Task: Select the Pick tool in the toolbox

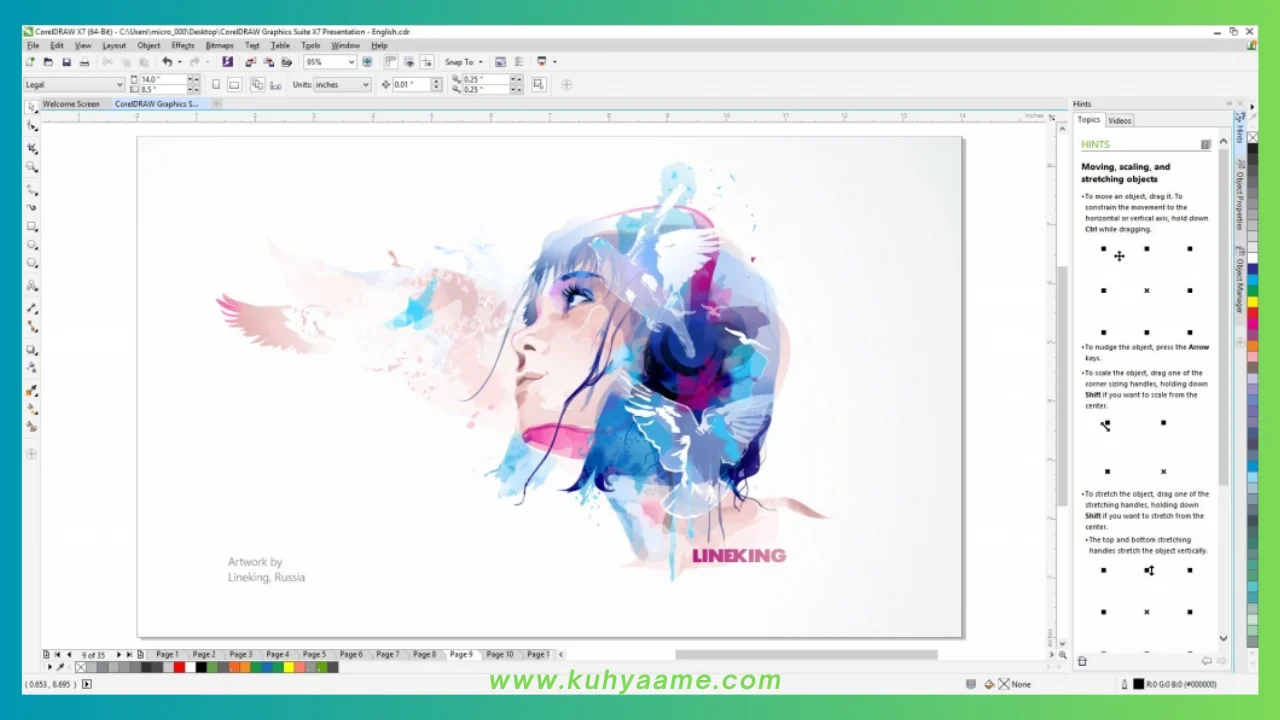Action: pos(32,107)
